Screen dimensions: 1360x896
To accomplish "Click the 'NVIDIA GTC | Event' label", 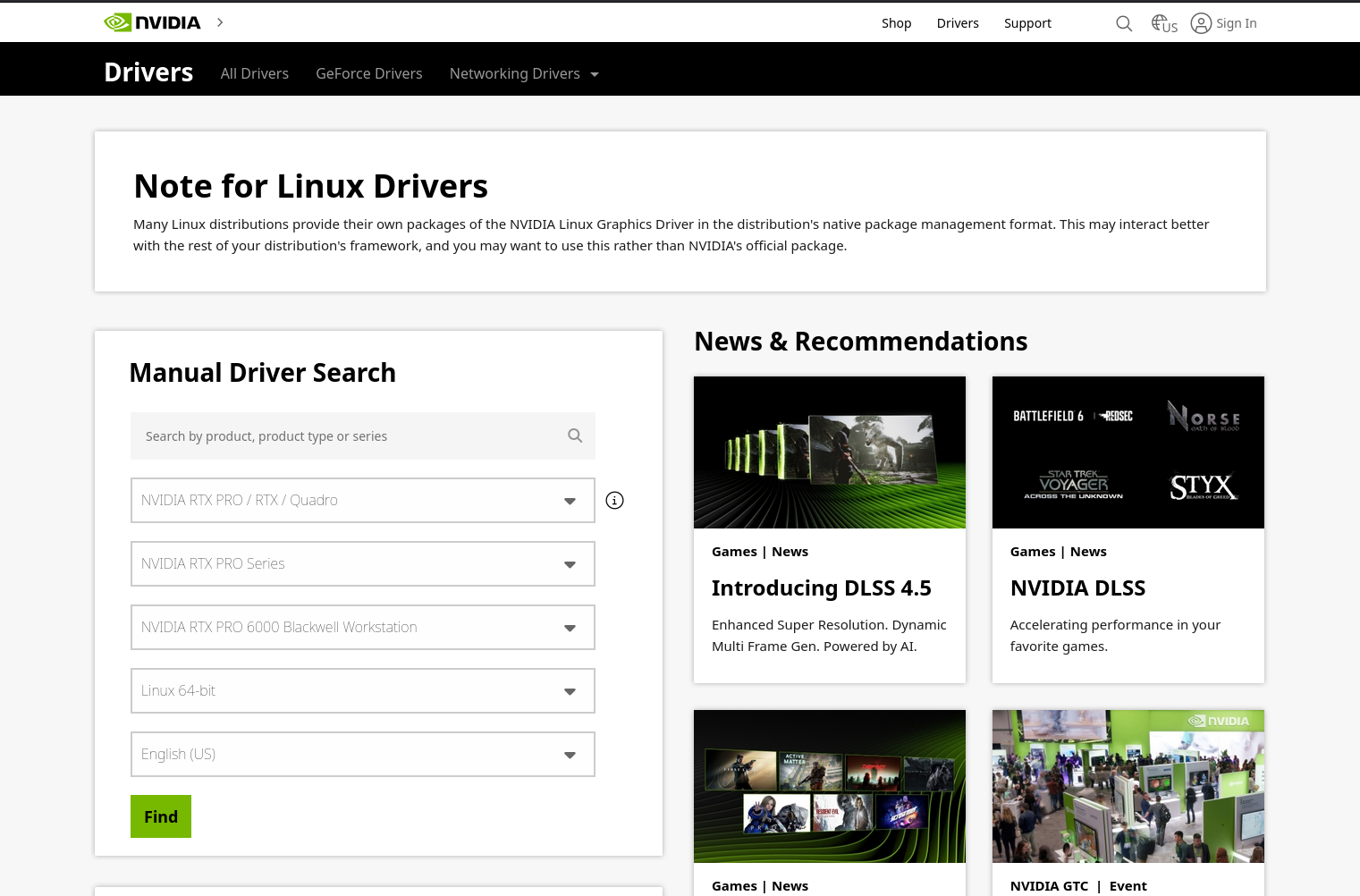I will [x=1078, y=886].
